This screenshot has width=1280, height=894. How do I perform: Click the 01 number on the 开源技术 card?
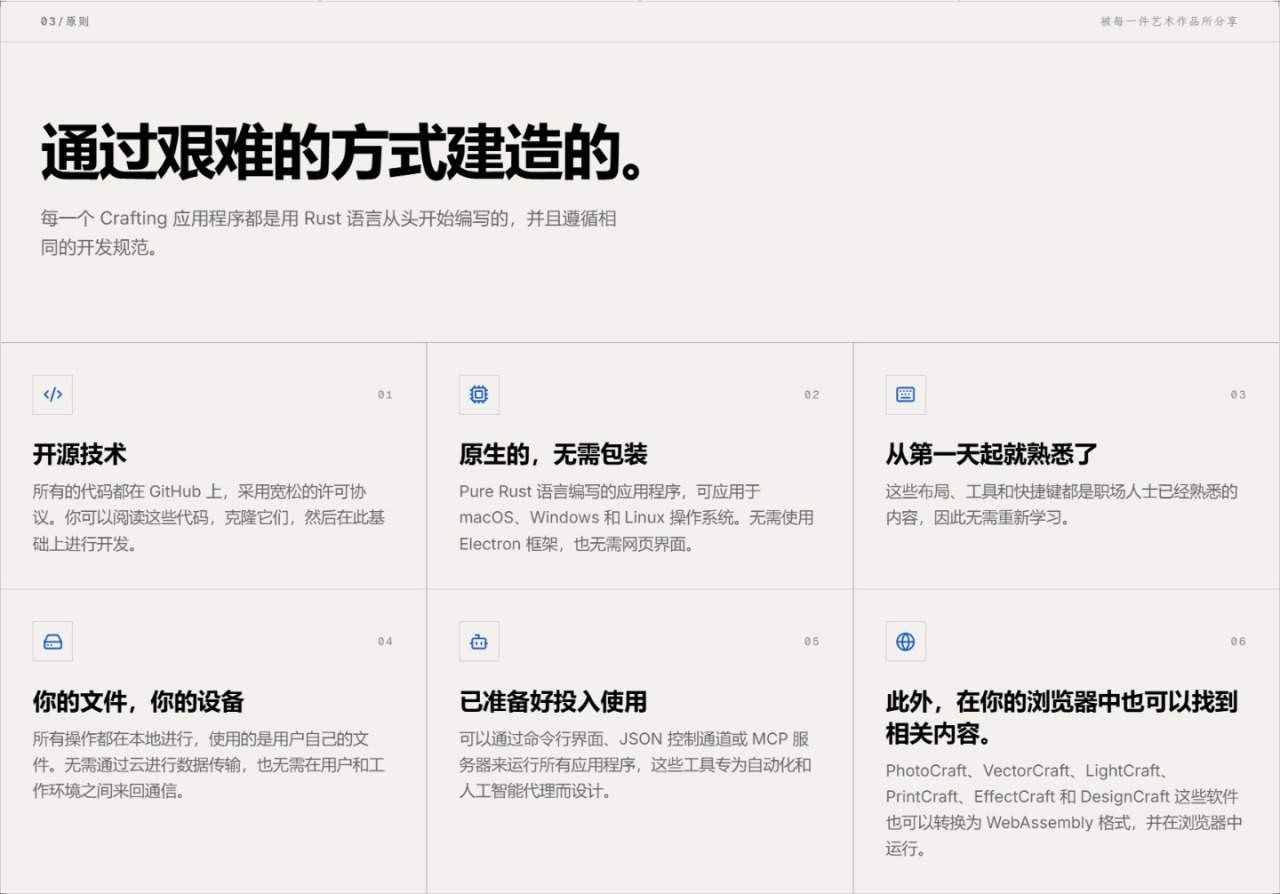[385, 395]
